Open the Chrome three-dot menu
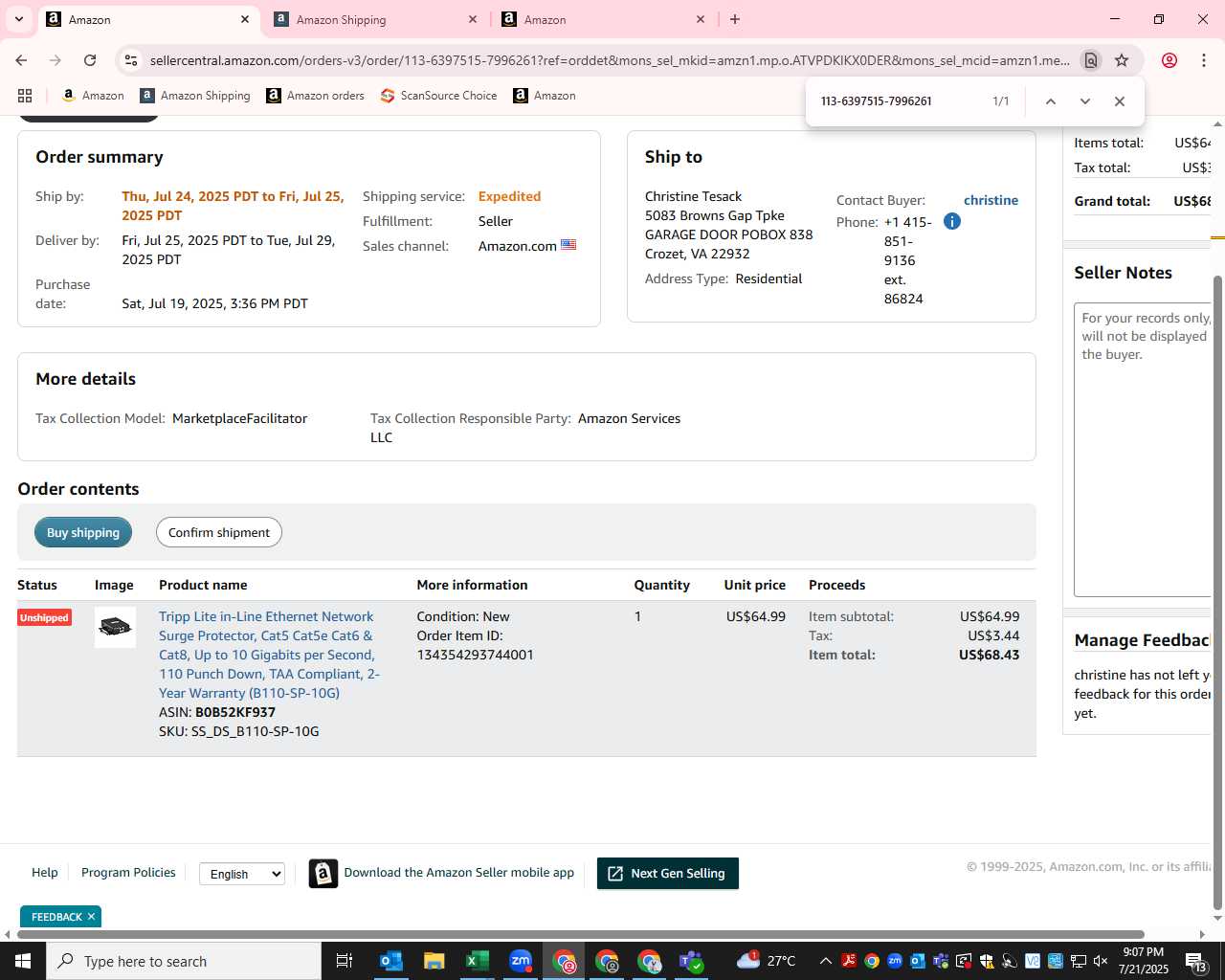Image resolution: width=1225 pixels, height=980 pixels. [x=1204, y=60]
